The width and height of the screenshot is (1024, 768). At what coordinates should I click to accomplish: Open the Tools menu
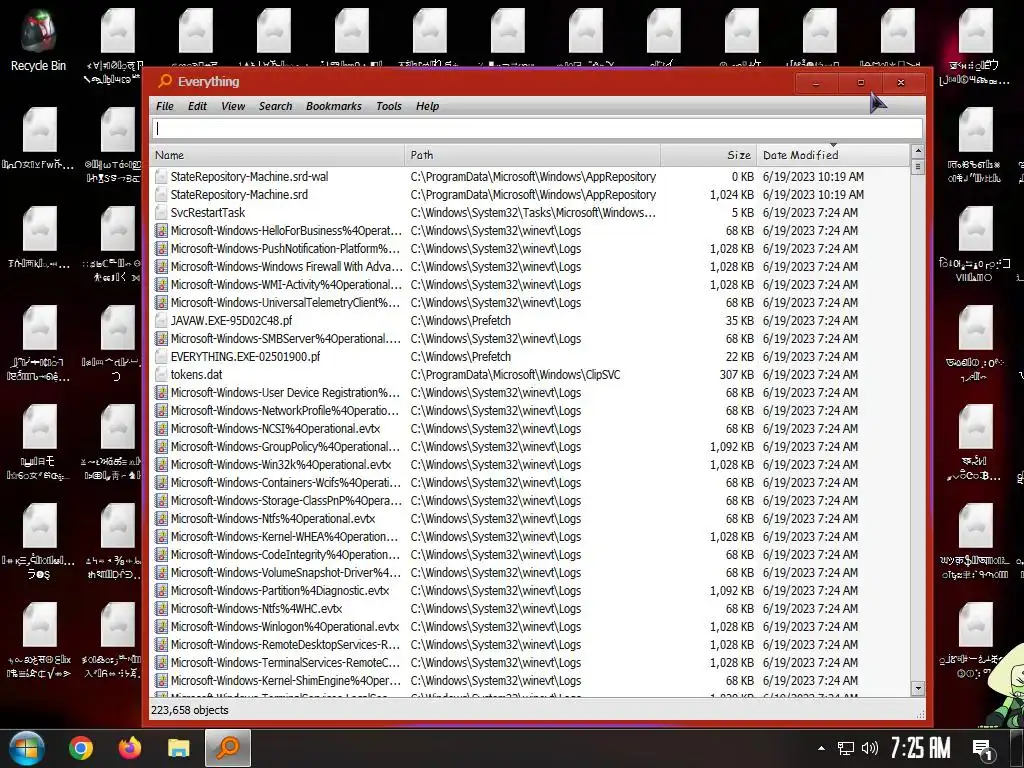click(389, 106)
